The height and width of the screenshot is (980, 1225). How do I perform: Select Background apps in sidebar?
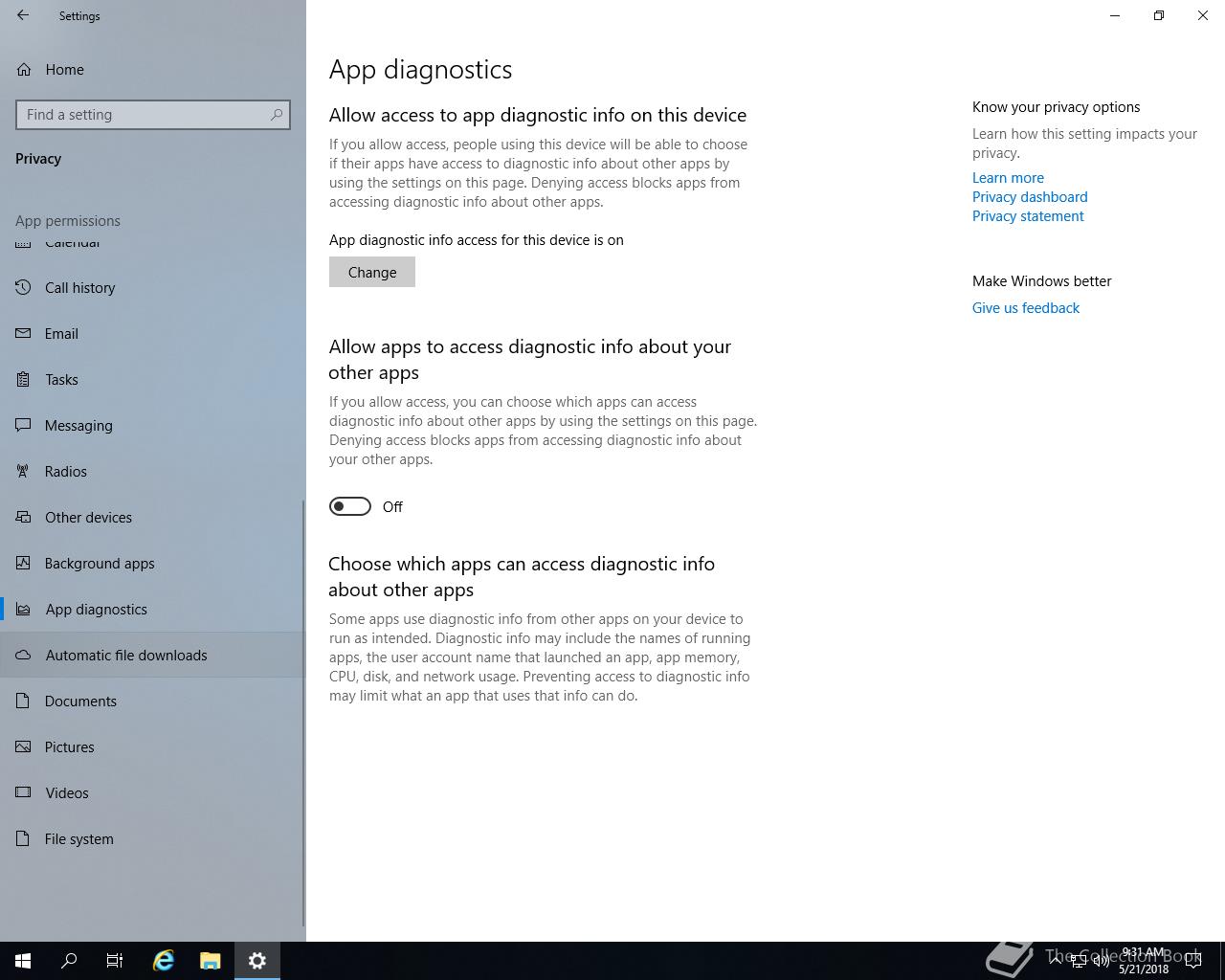(x=153, y=563)
